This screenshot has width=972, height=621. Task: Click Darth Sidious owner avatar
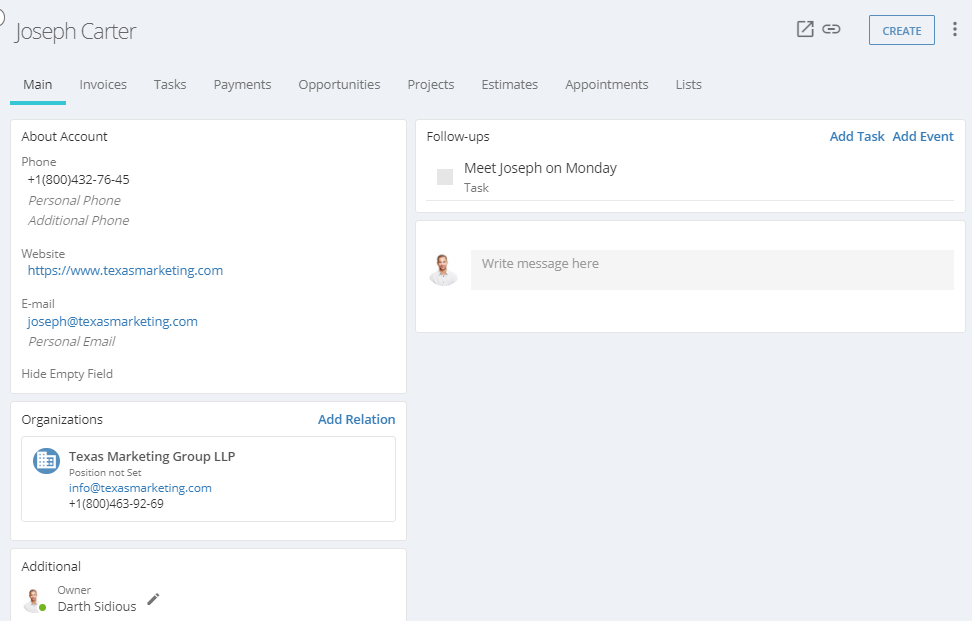(34, 600)
